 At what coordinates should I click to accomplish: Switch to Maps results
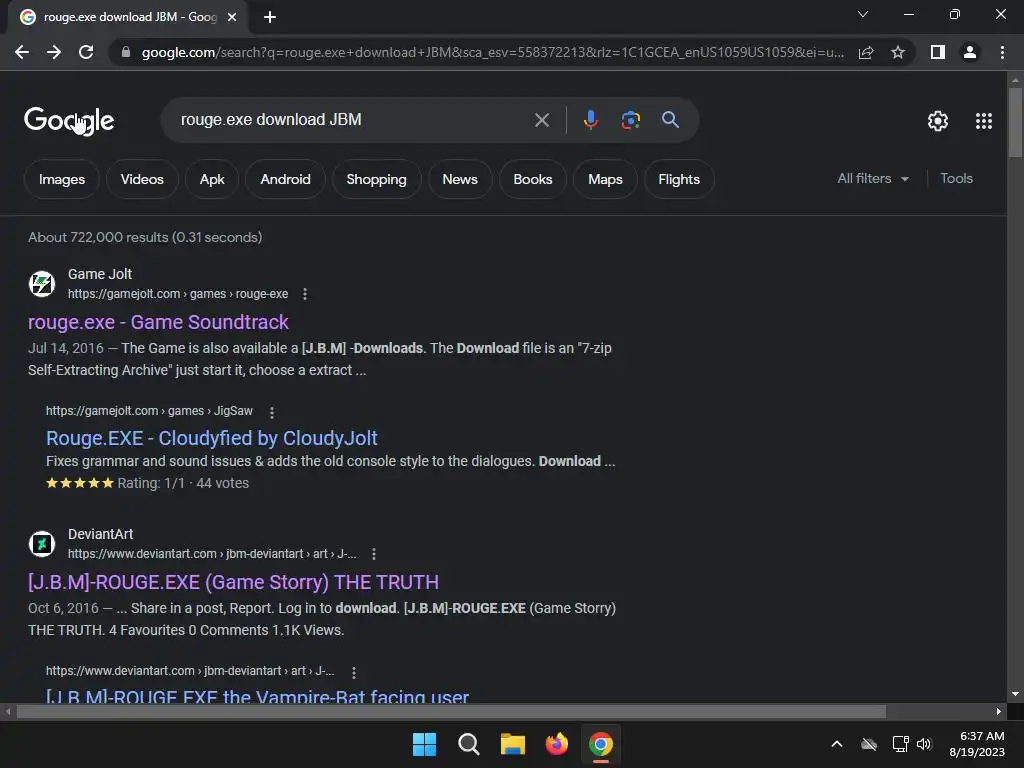click(x=605, y=179)
